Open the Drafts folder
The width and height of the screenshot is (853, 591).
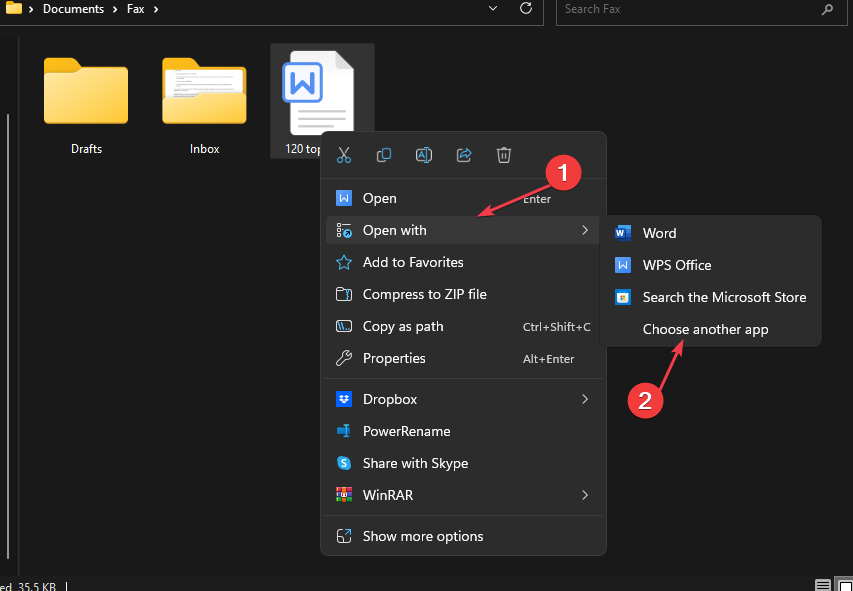[x=86, y=97]
